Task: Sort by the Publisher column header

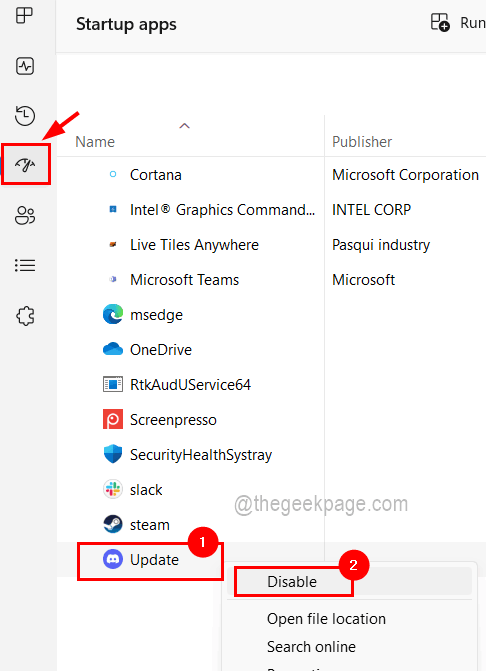Action: 362,142
